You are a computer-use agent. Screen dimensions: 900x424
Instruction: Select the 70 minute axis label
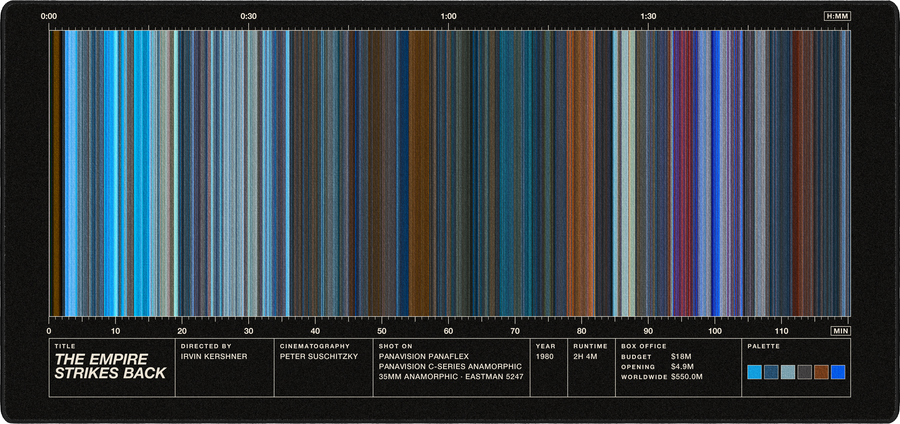point(515,331)
